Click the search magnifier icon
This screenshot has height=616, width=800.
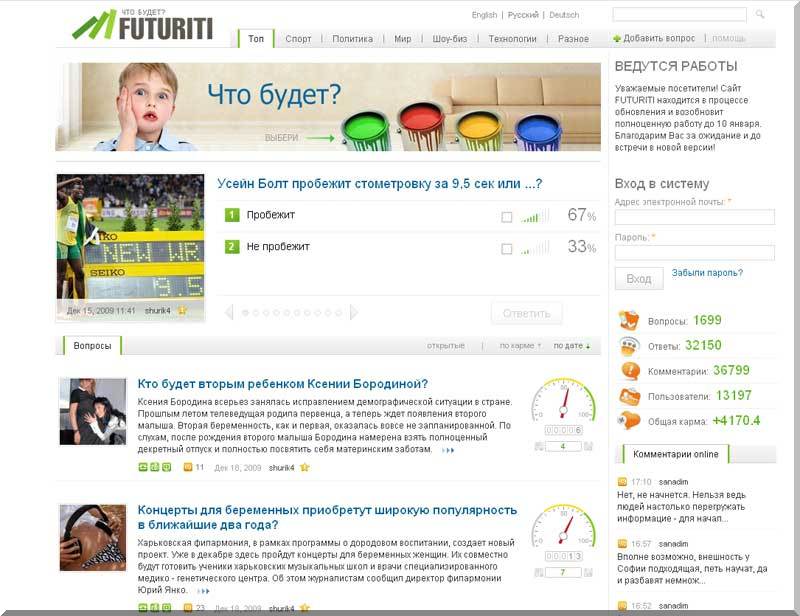(x=760, y=14)
